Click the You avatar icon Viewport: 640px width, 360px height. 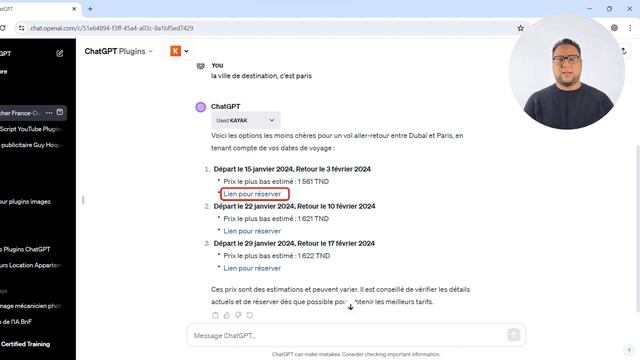click(200, 66)
